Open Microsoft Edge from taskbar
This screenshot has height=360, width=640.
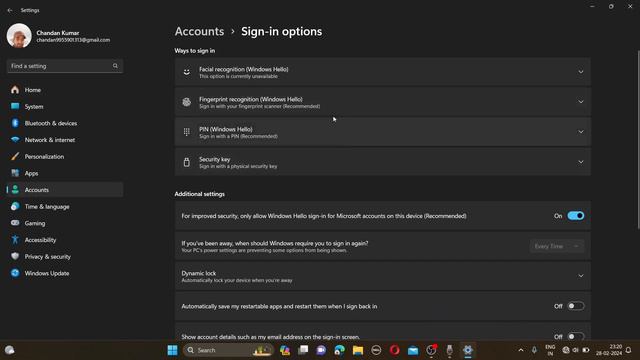click(x=340, y=350)
